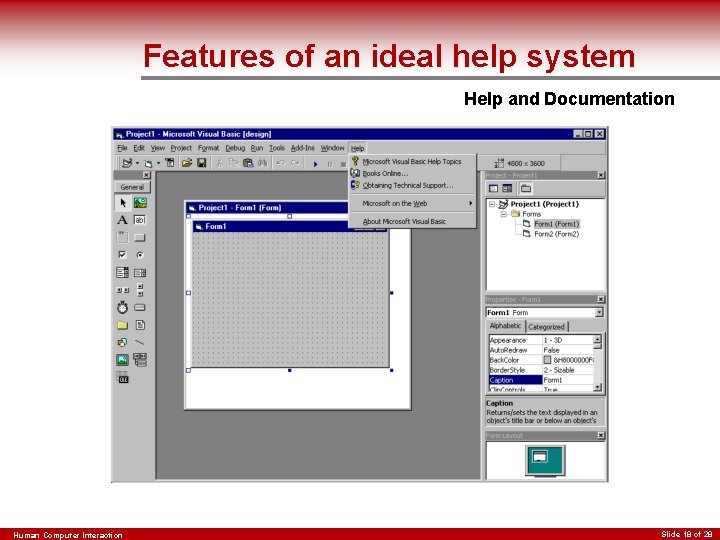This screenshot has width=720, height=540.
Task: Choose About Microsoft Visual Basic
Action: [412, 221]
